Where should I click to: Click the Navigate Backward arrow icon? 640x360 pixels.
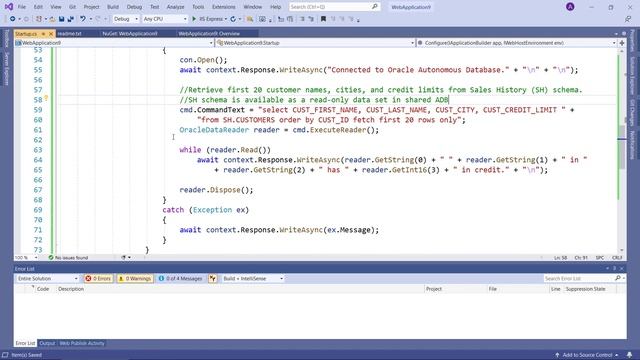(x=13, y=19)
